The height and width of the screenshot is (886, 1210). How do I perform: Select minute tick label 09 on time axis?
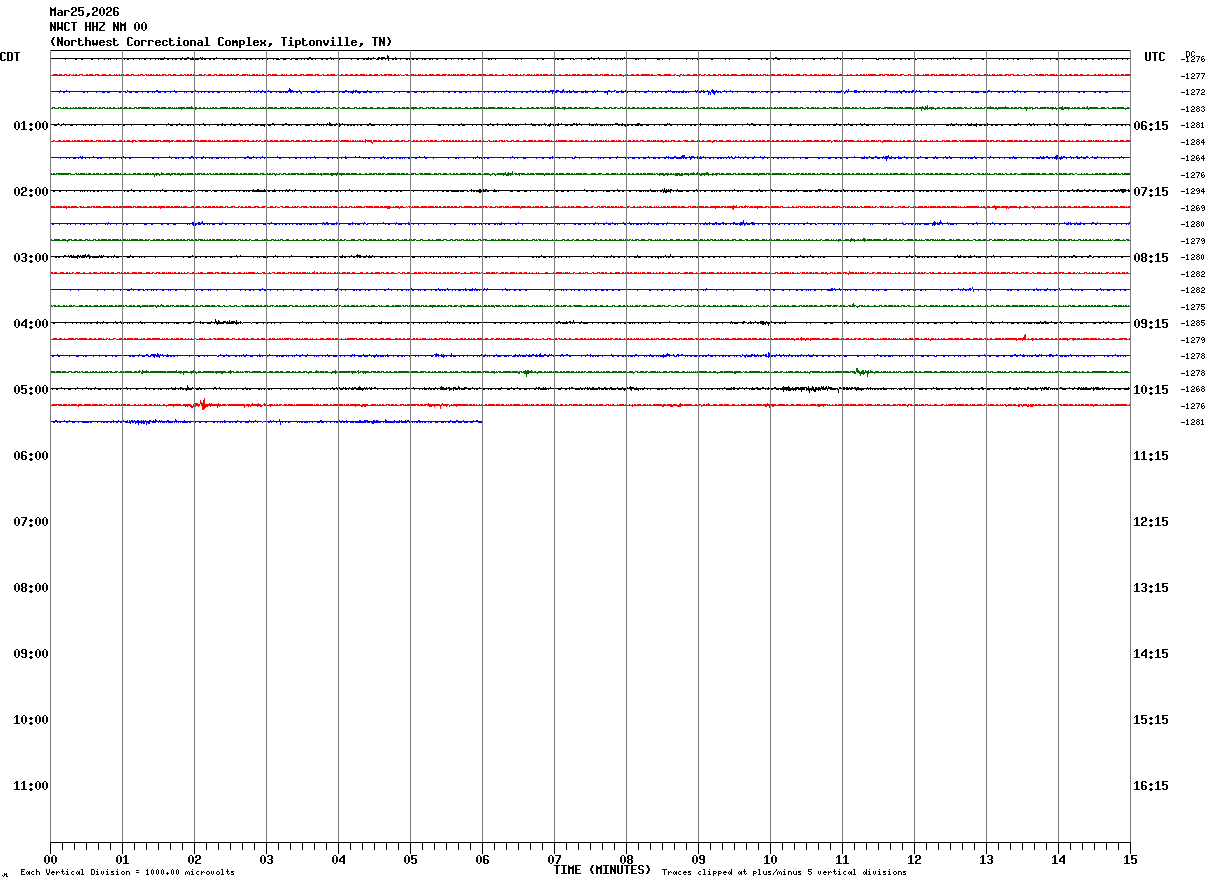(698, 860)
